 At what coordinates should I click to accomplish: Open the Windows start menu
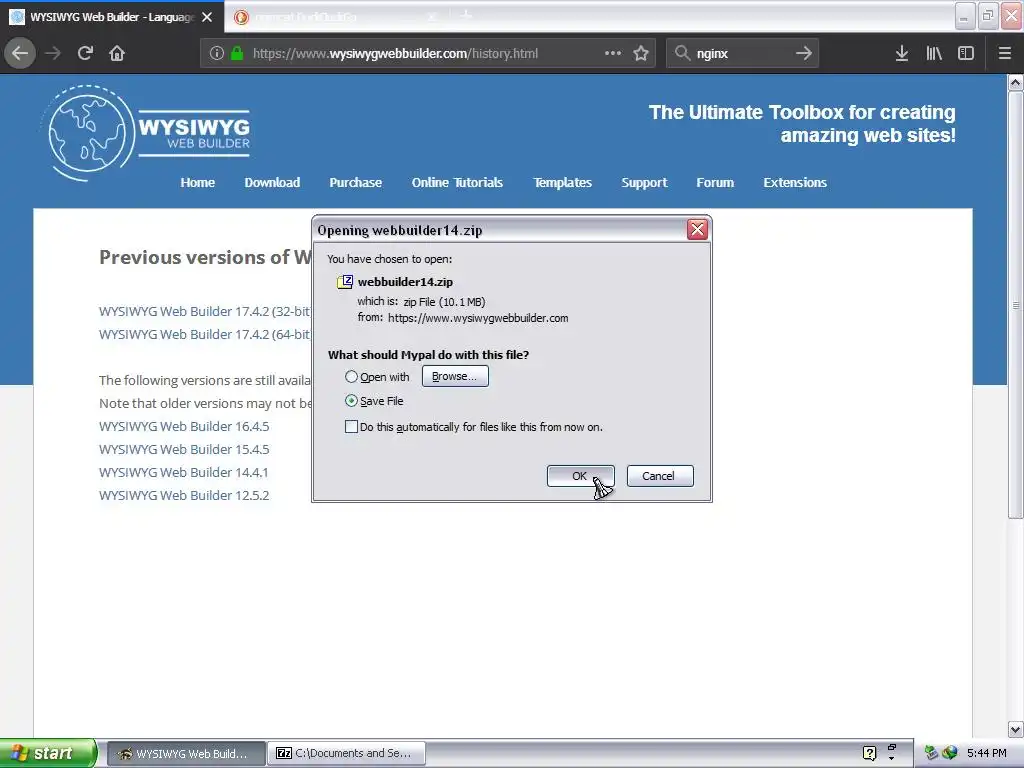click(x=48, y=753)
